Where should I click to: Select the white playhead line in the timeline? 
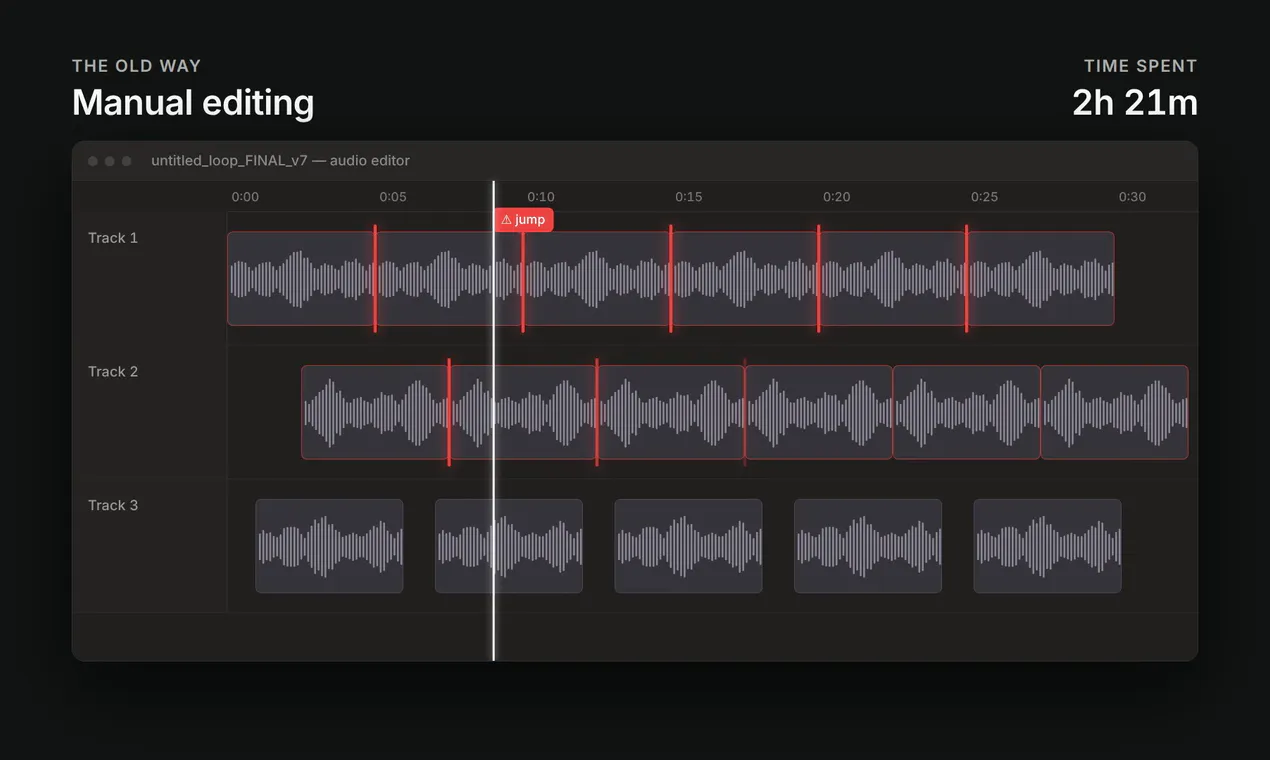click(x=494, y=420)
